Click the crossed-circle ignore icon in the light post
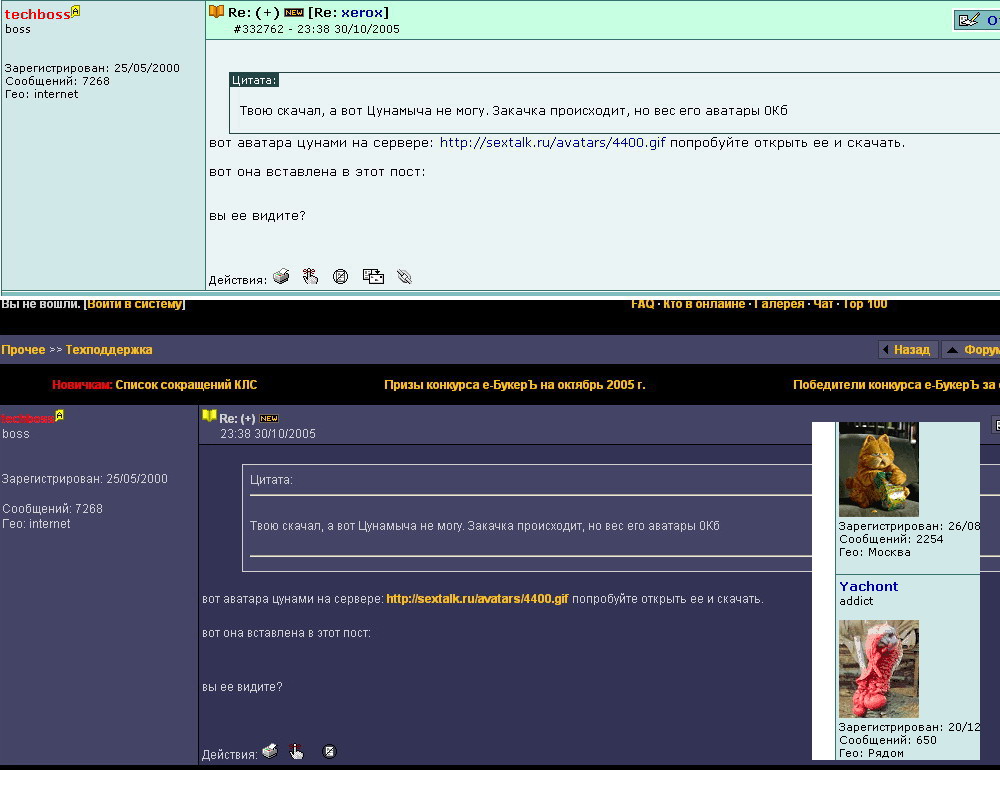The width and height of the screenshot is (1000, 800). tap(340, 277)
